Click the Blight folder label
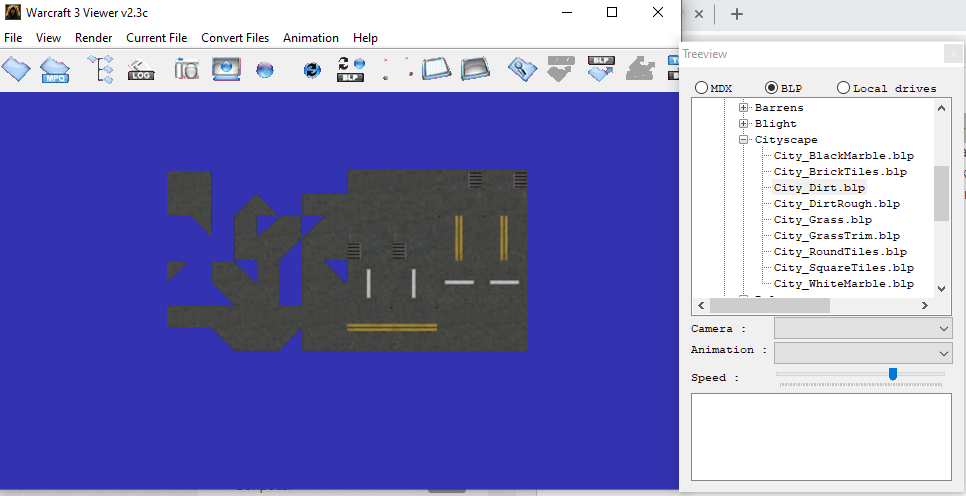Viewport: 966px width, 496px height. [776, 123]
